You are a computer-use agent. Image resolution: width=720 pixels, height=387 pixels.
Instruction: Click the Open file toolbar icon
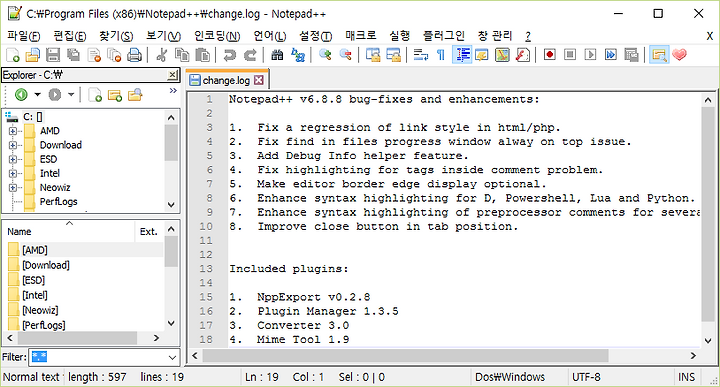[x=33, y=55]
